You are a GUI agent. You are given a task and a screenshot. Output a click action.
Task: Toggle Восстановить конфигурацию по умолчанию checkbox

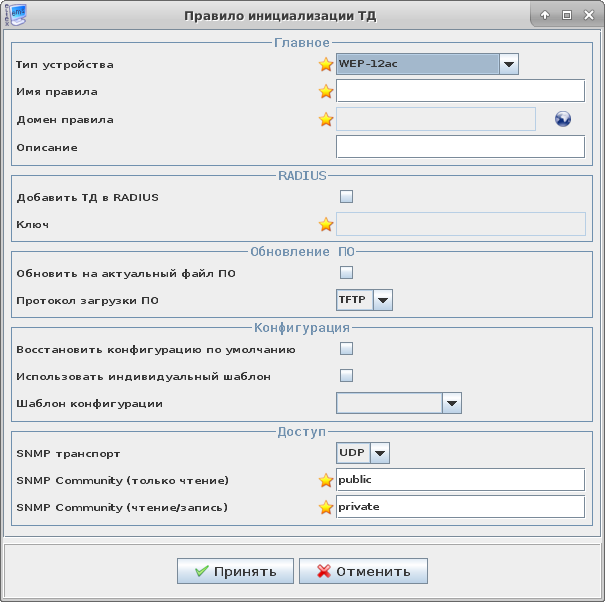coord(346,349)
